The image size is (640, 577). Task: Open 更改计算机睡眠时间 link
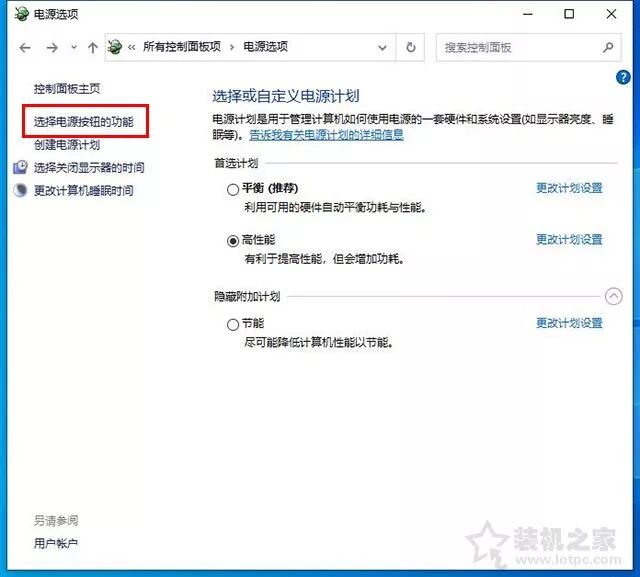coord(84,190)
